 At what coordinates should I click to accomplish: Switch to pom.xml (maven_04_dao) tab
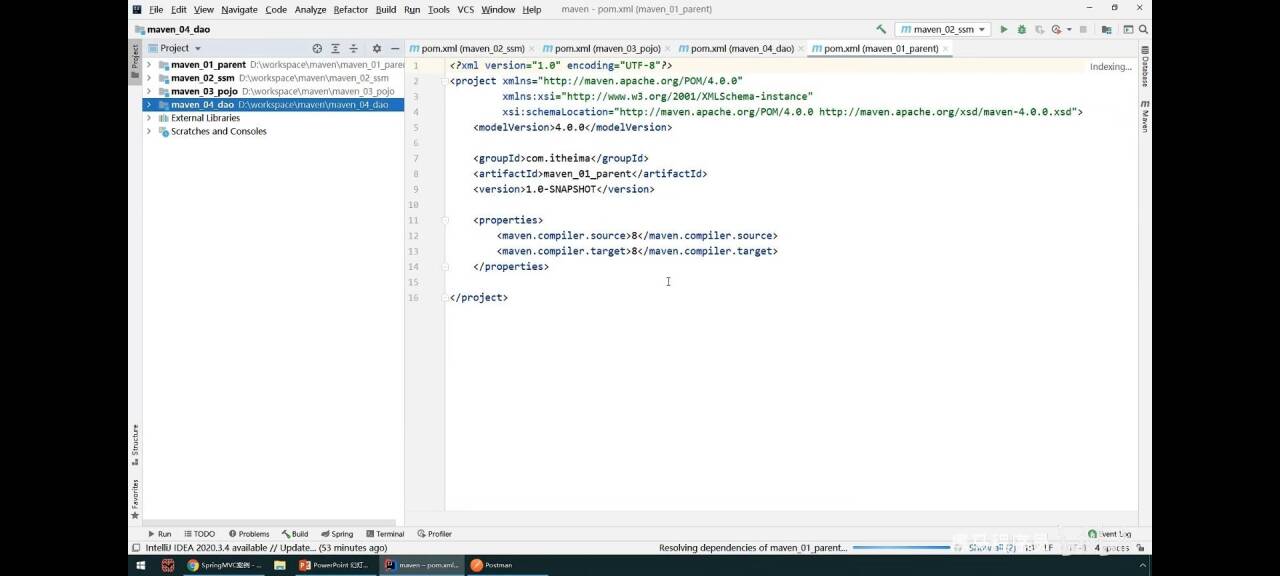[742, 48]
